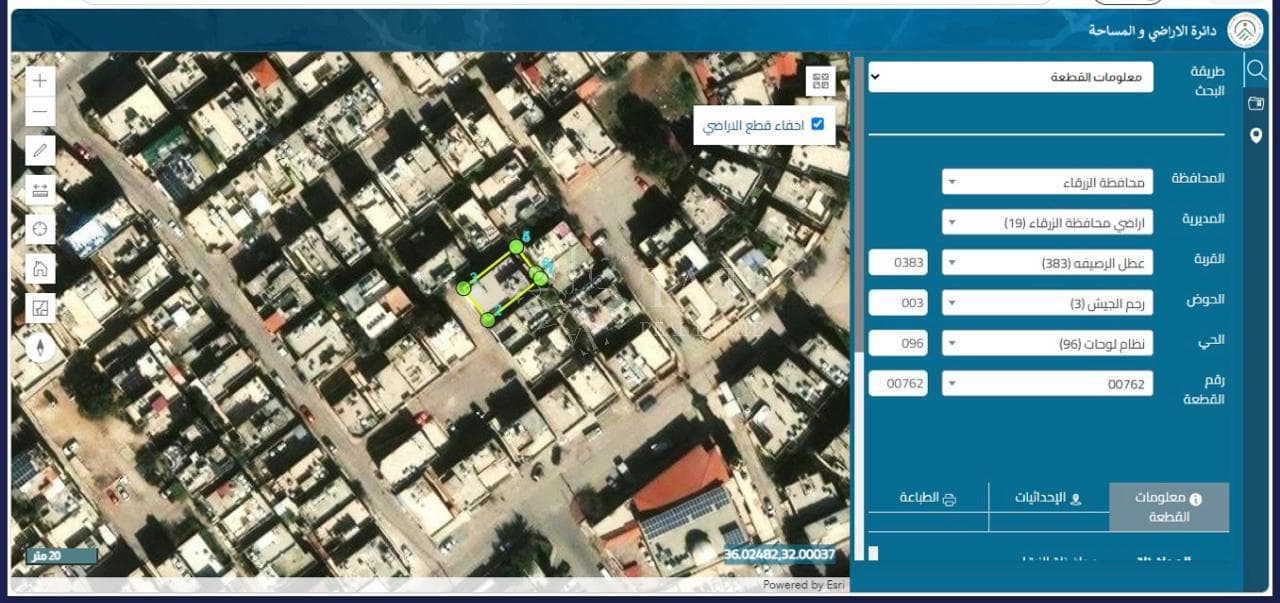Click the دائرة الاراضي و المساحة title
1280x603 pixels.
[x=1152, y=31]
